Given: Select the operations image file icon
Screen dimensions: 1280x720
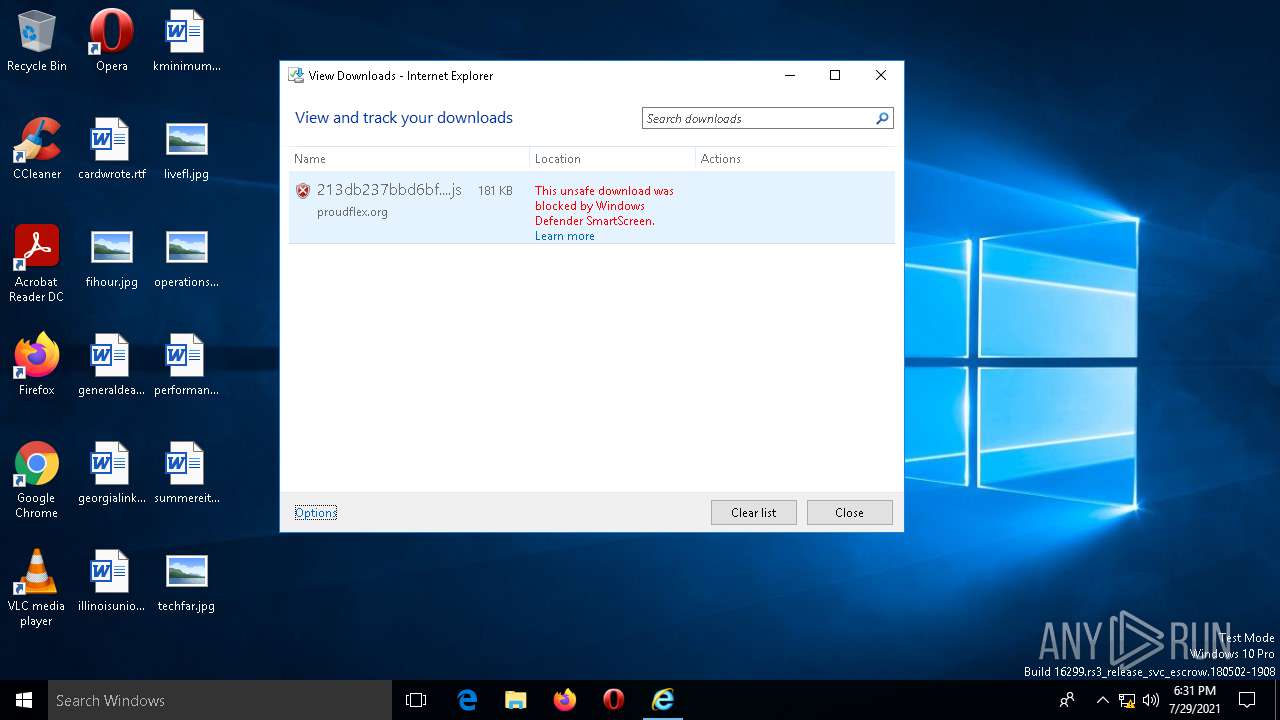Looking at the screenshot, I should (186, 258).
